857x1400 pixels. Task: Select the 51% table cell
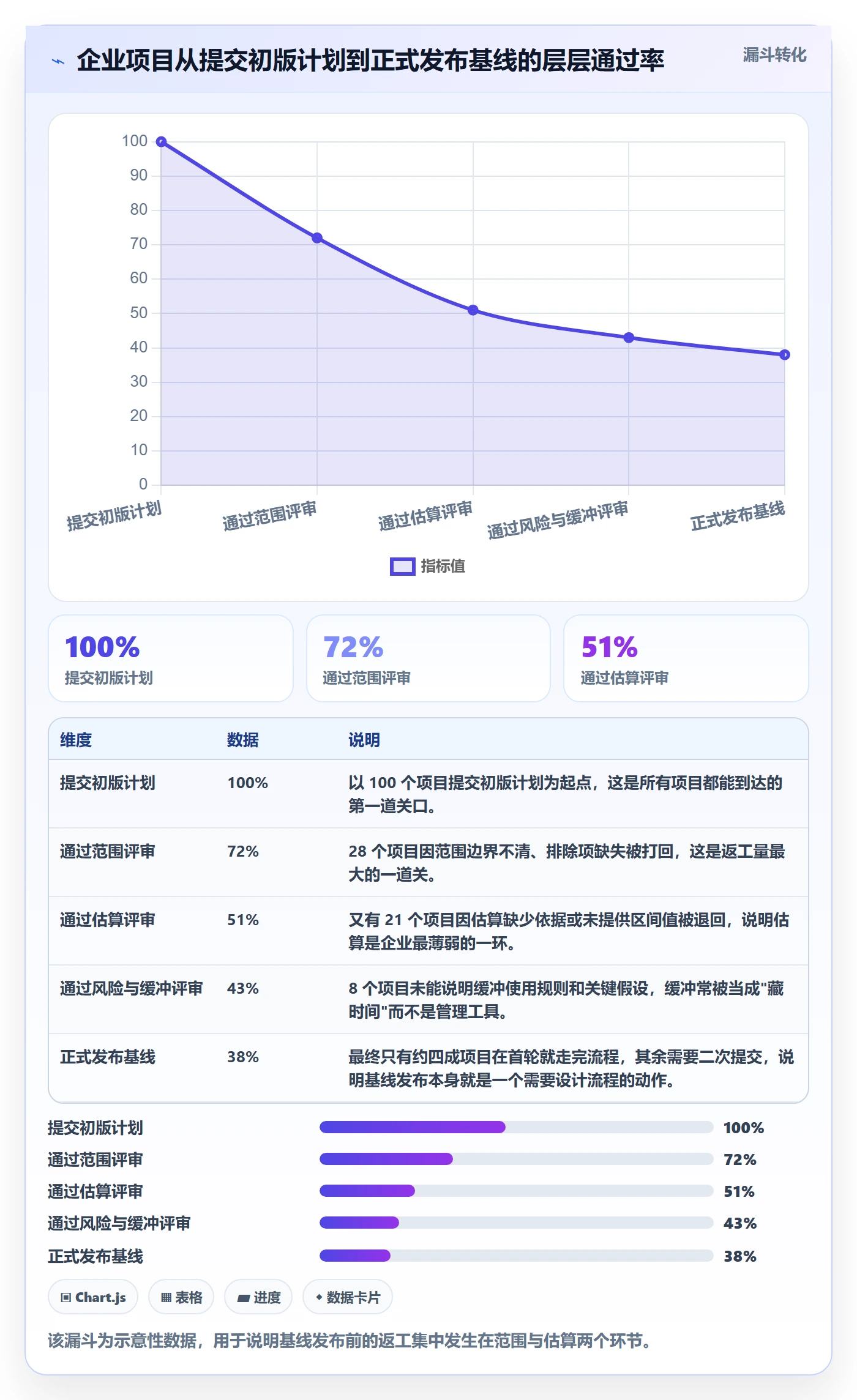[x=243, y=920]
